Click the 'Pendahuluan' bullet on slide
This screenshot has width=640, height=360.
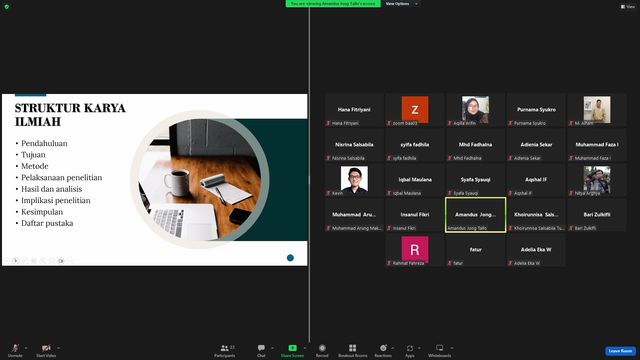point(44,143)
